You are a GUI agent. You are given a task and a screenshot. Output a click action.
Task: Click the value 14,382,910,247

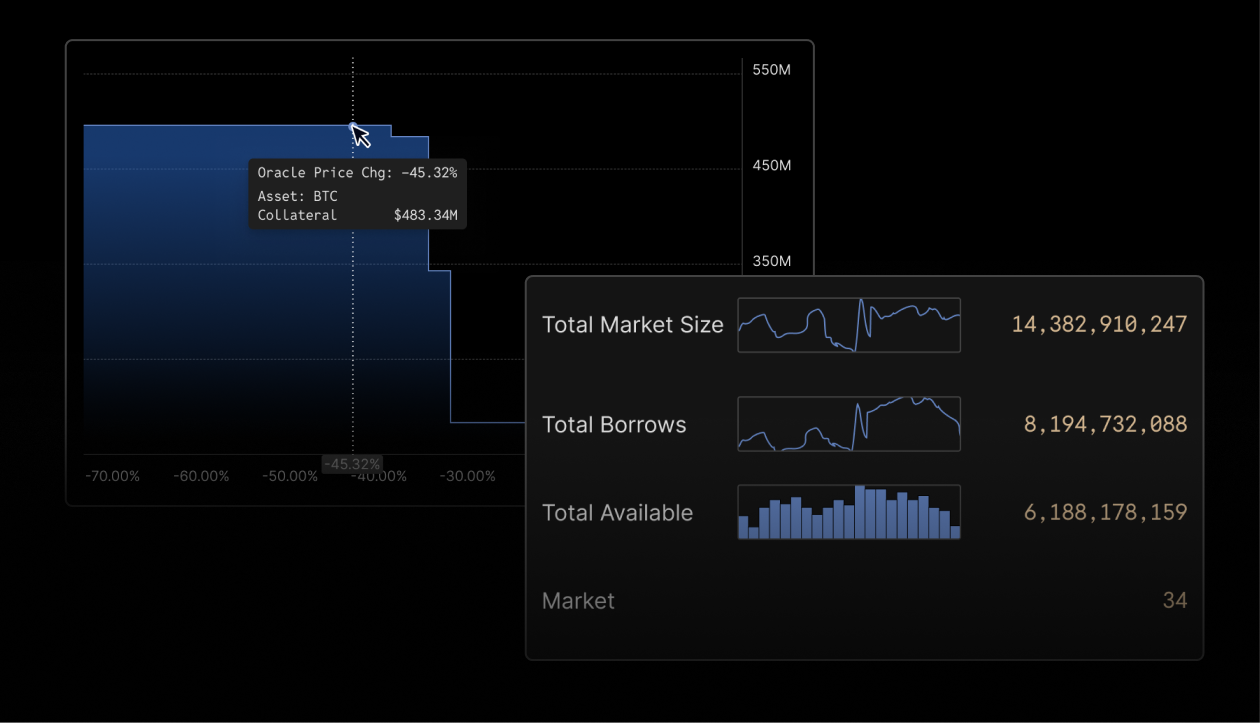1099,325
